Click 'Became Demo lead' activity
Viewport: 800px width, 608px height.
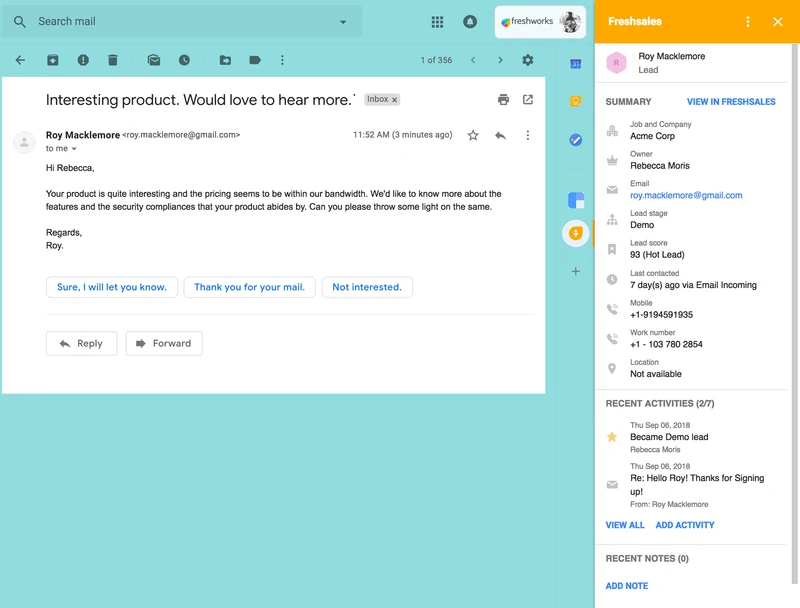[669, 437]
